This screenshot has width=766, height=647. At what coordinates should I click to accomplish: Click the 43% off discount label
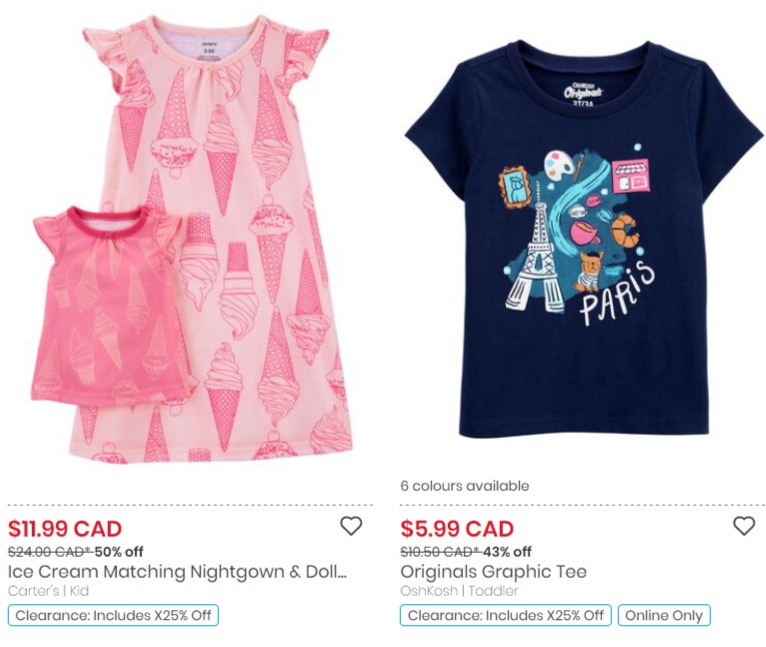(507, 552)
